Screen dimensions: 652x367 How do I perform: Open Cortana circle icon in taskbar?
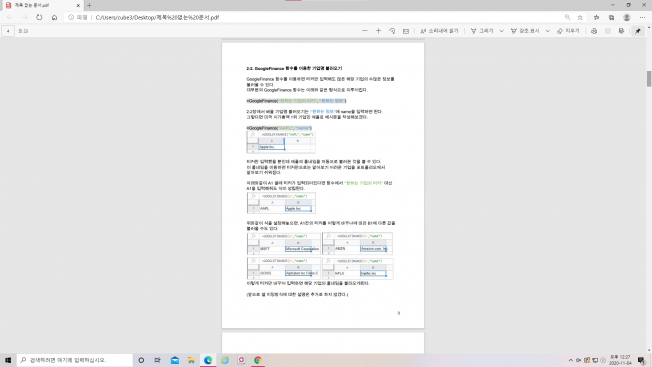click(x=141, y=360)
